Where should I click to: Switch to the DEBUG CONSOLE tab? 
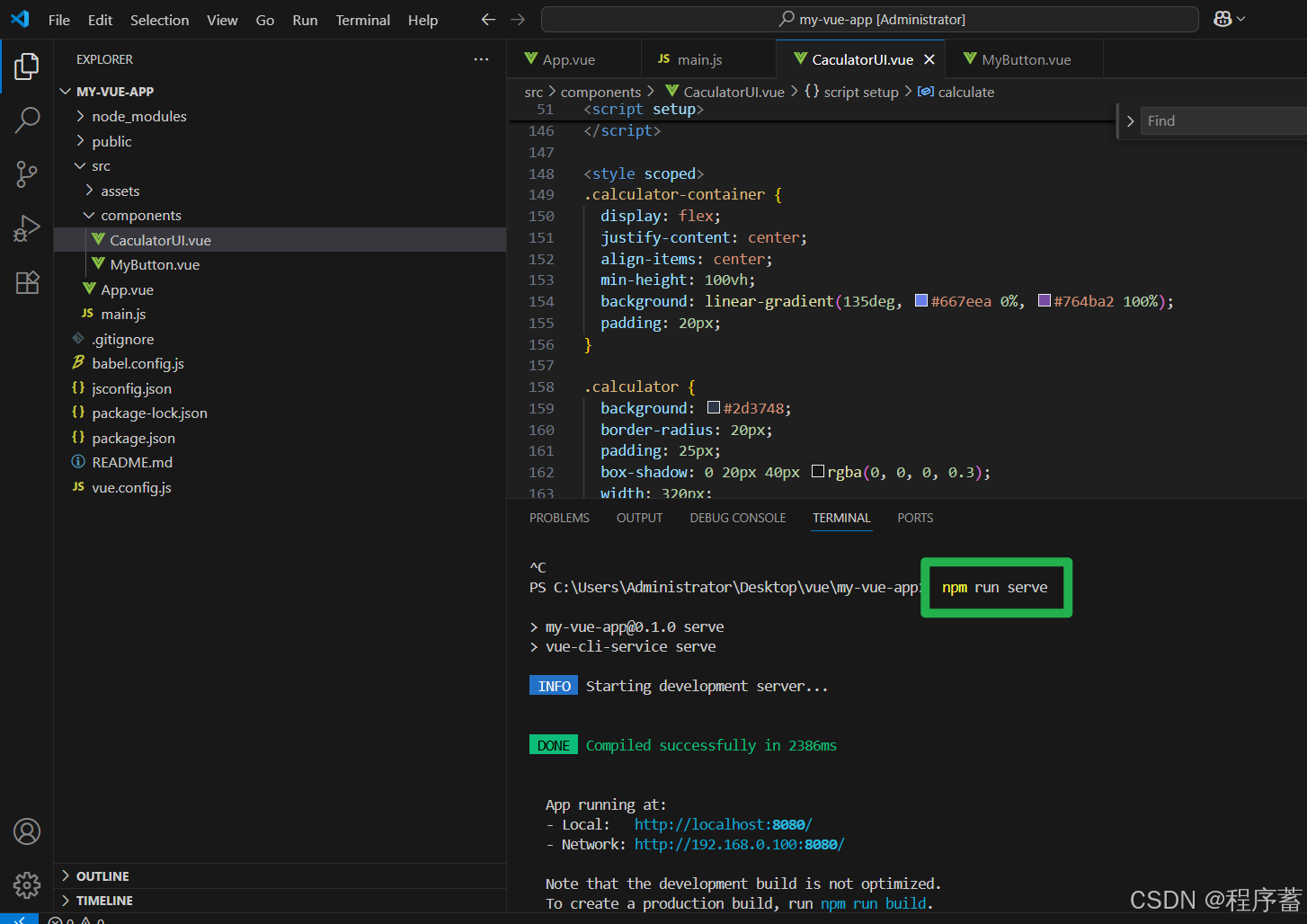(738, 518)
